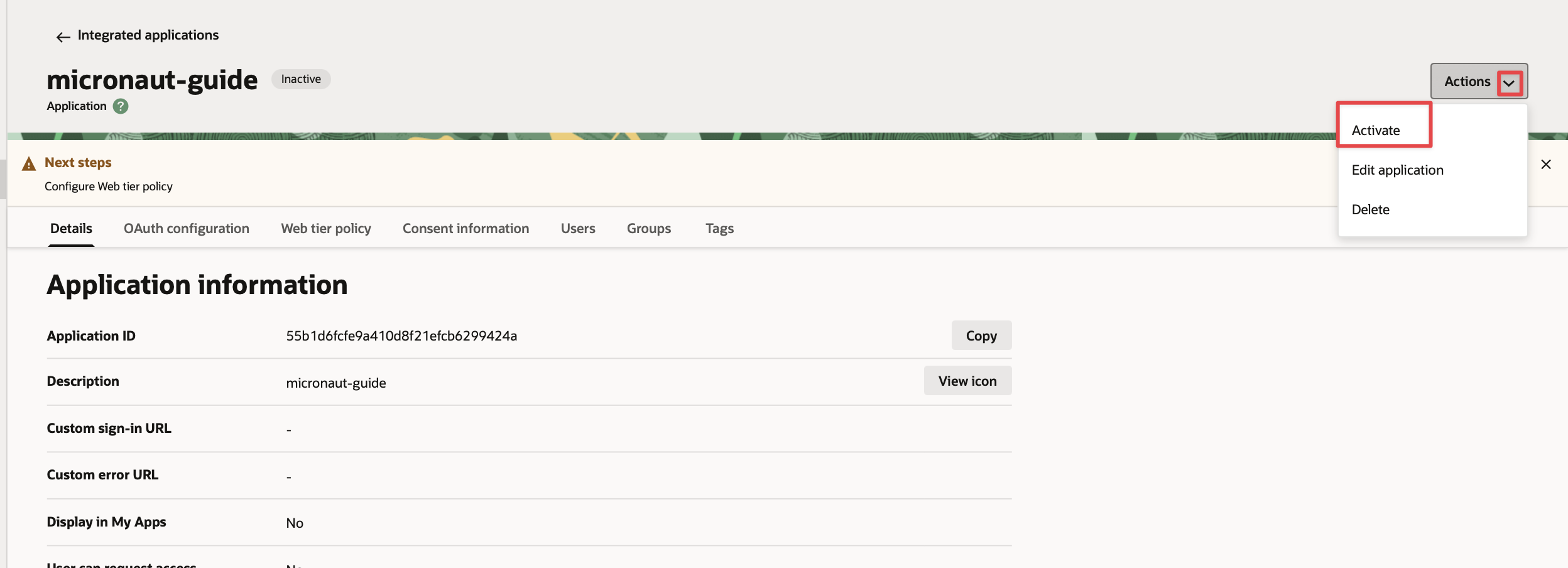Open the Tags tab
1568x568 pixels.
pos(719,229)
